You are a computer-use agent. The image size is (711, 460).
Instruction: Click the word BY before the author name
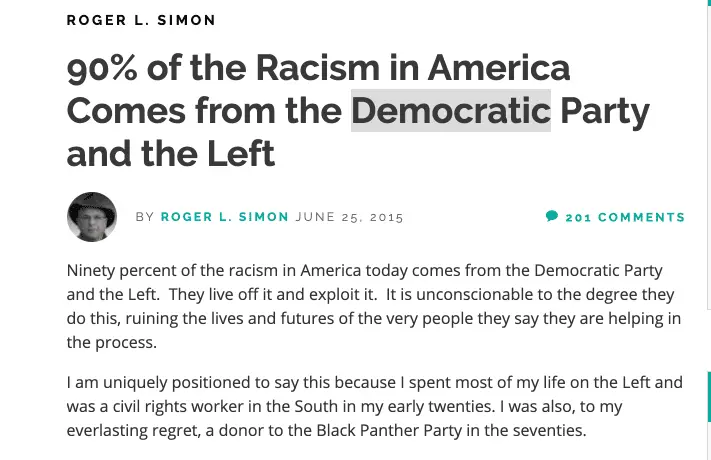(x=145, y=217)
